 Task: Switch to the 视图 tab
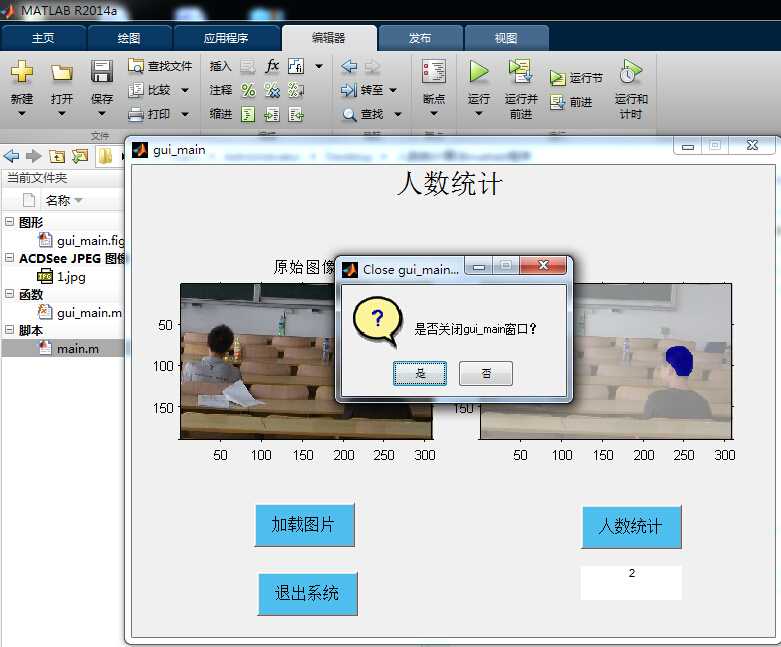(506, 38)
